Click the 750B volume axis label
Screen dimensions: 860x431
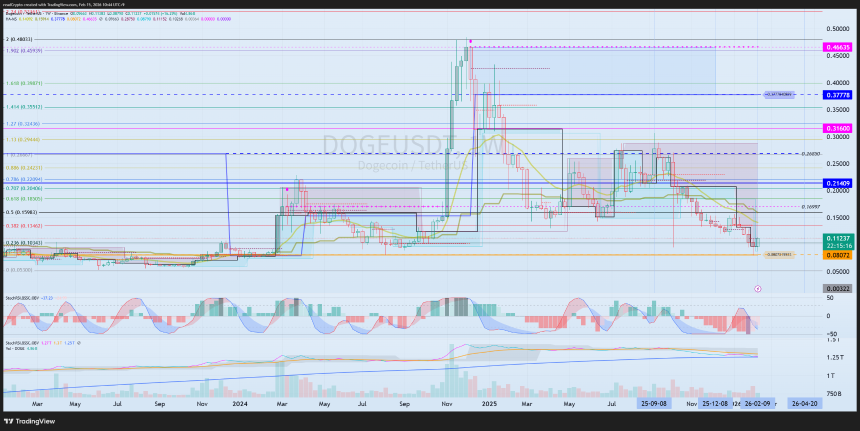click(x=836, y=394)
